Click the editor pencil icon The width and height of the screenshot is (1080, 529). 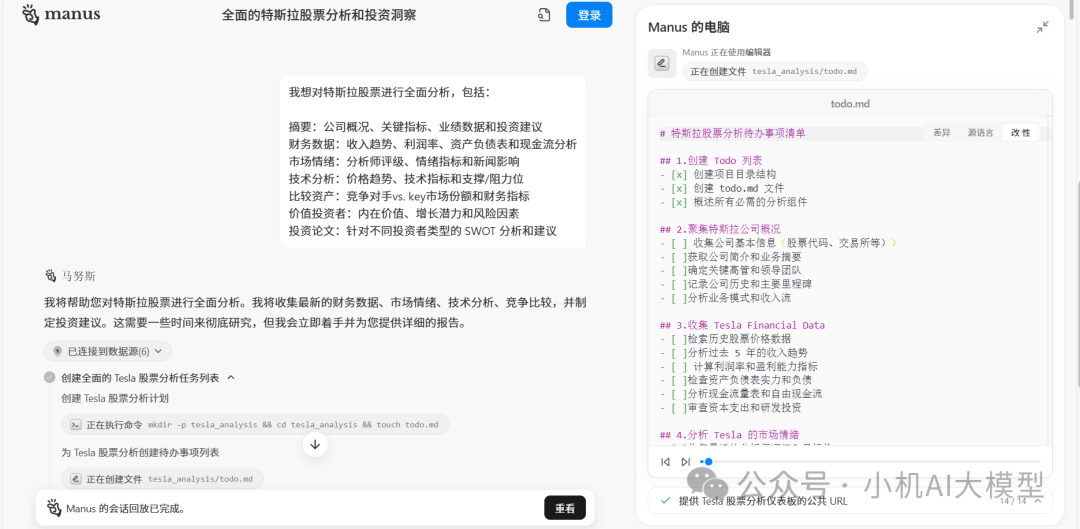pos(662,63)
